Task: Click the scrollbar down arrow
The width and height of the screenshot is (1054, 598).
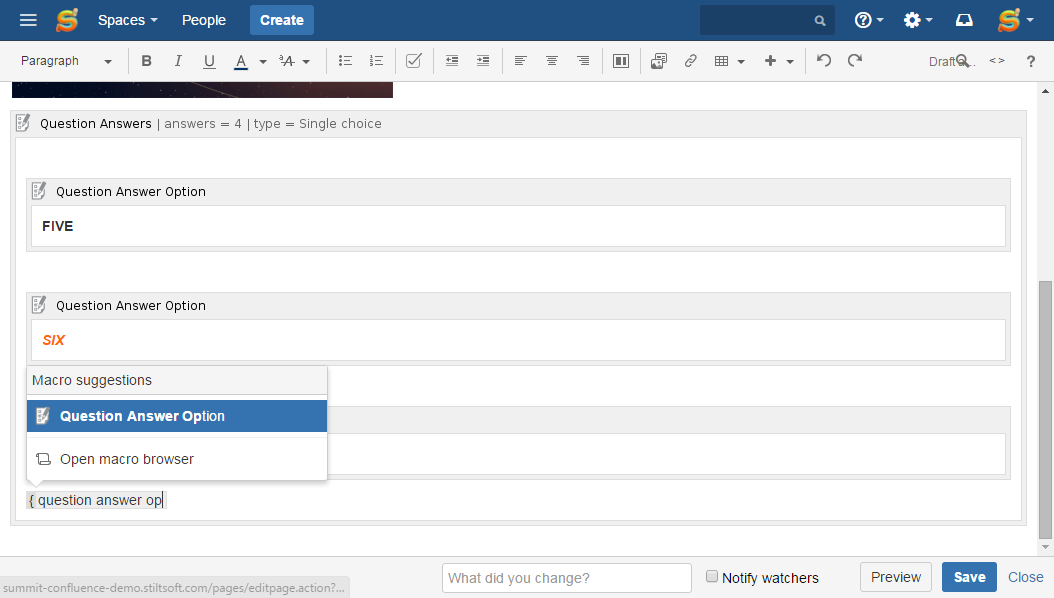Action: click(1045, 548)
